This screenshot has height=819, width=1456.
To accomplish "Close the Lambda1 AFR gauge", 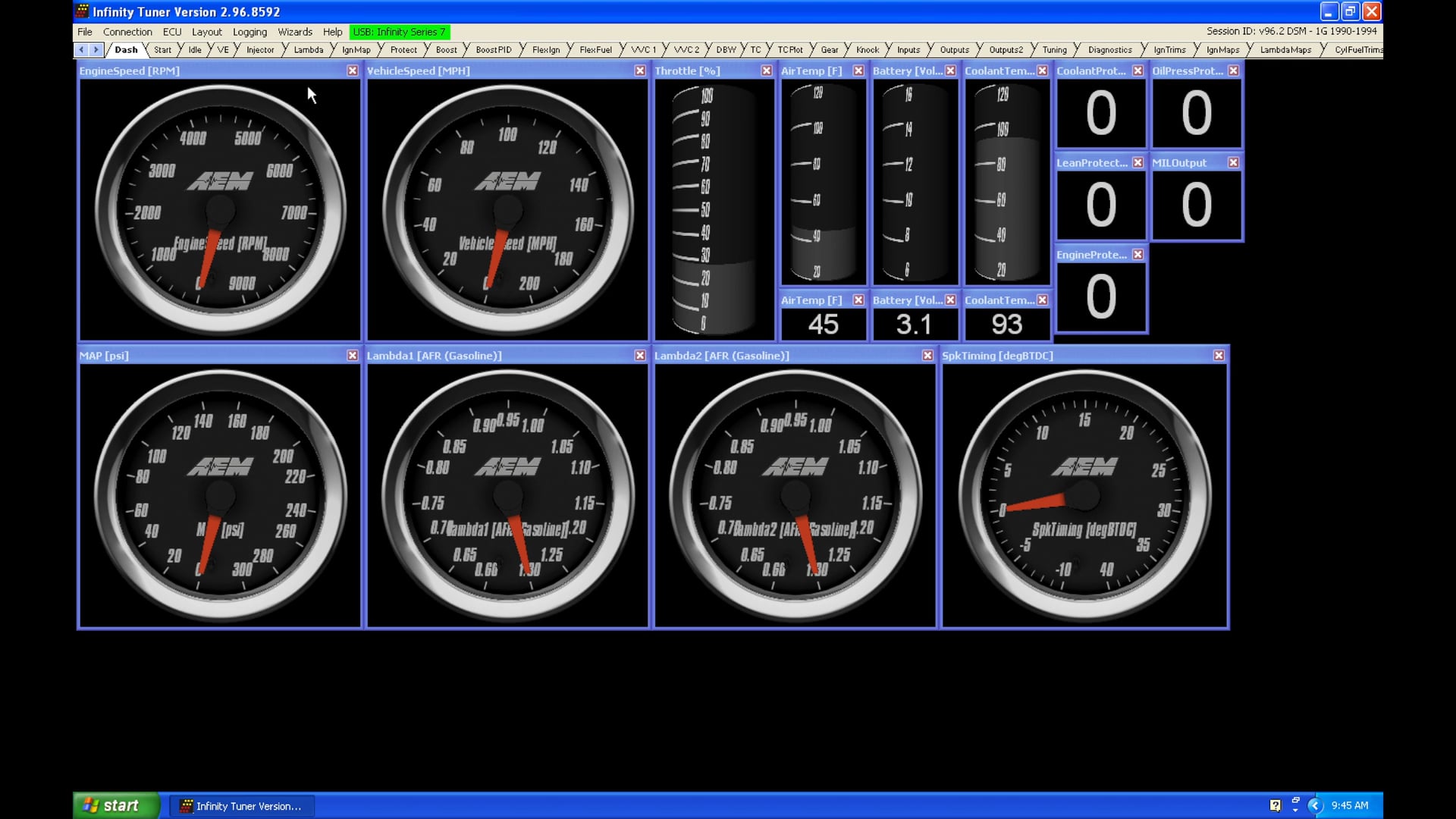I will (639, 355).
